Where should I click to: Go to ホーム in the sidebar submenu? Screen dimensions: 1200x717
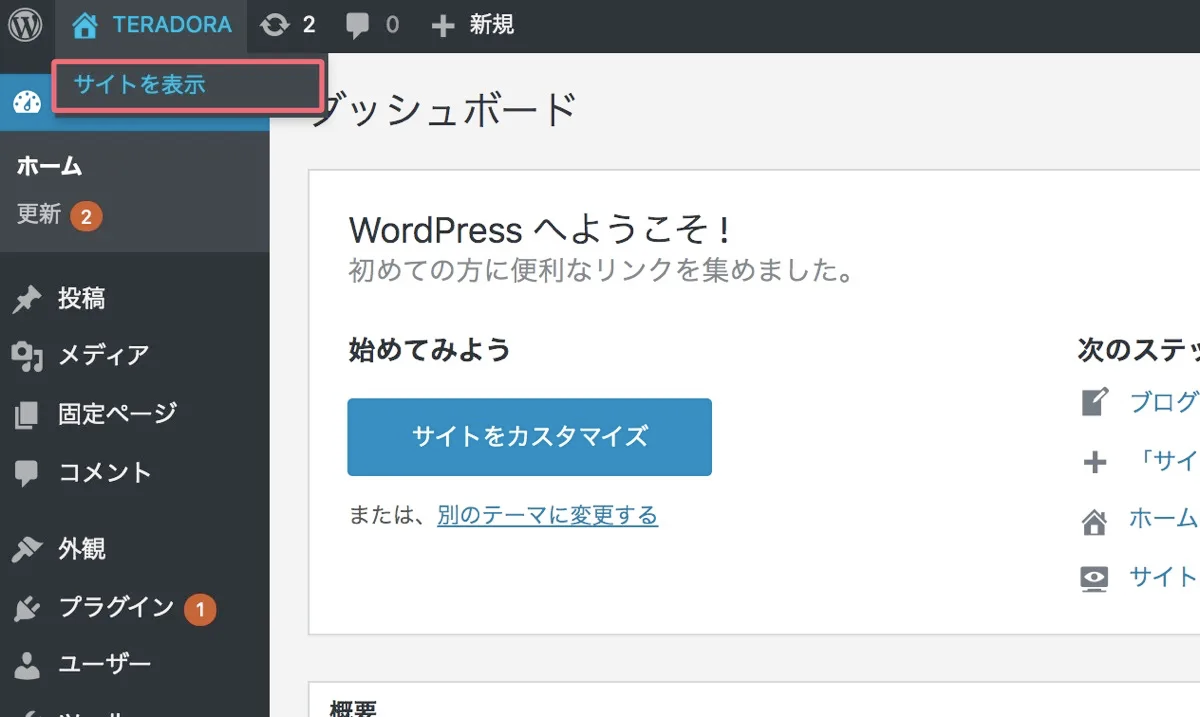point(49,166)
